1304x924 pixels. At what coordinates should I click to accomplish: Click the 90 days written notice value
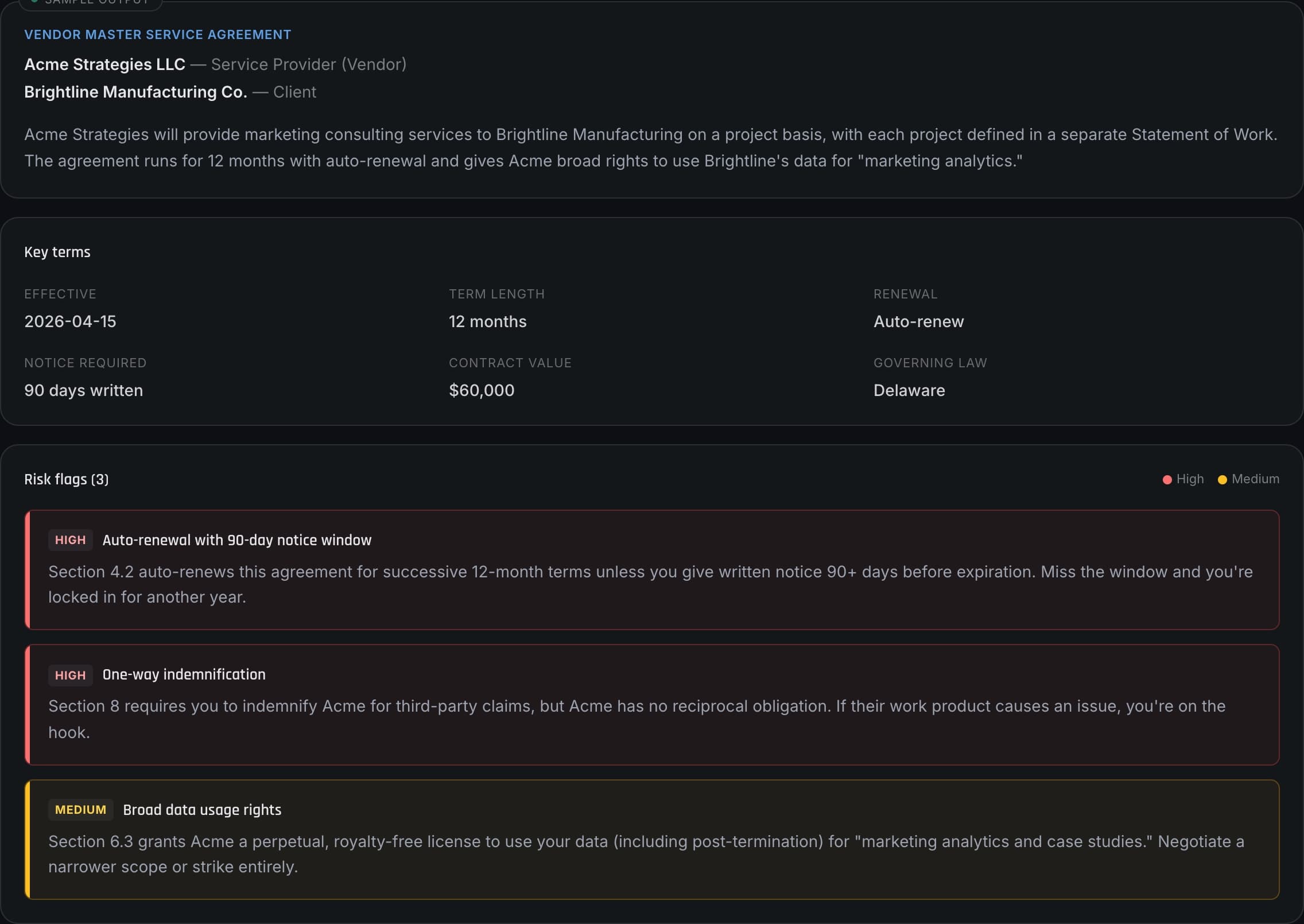(x=83, y=390)
